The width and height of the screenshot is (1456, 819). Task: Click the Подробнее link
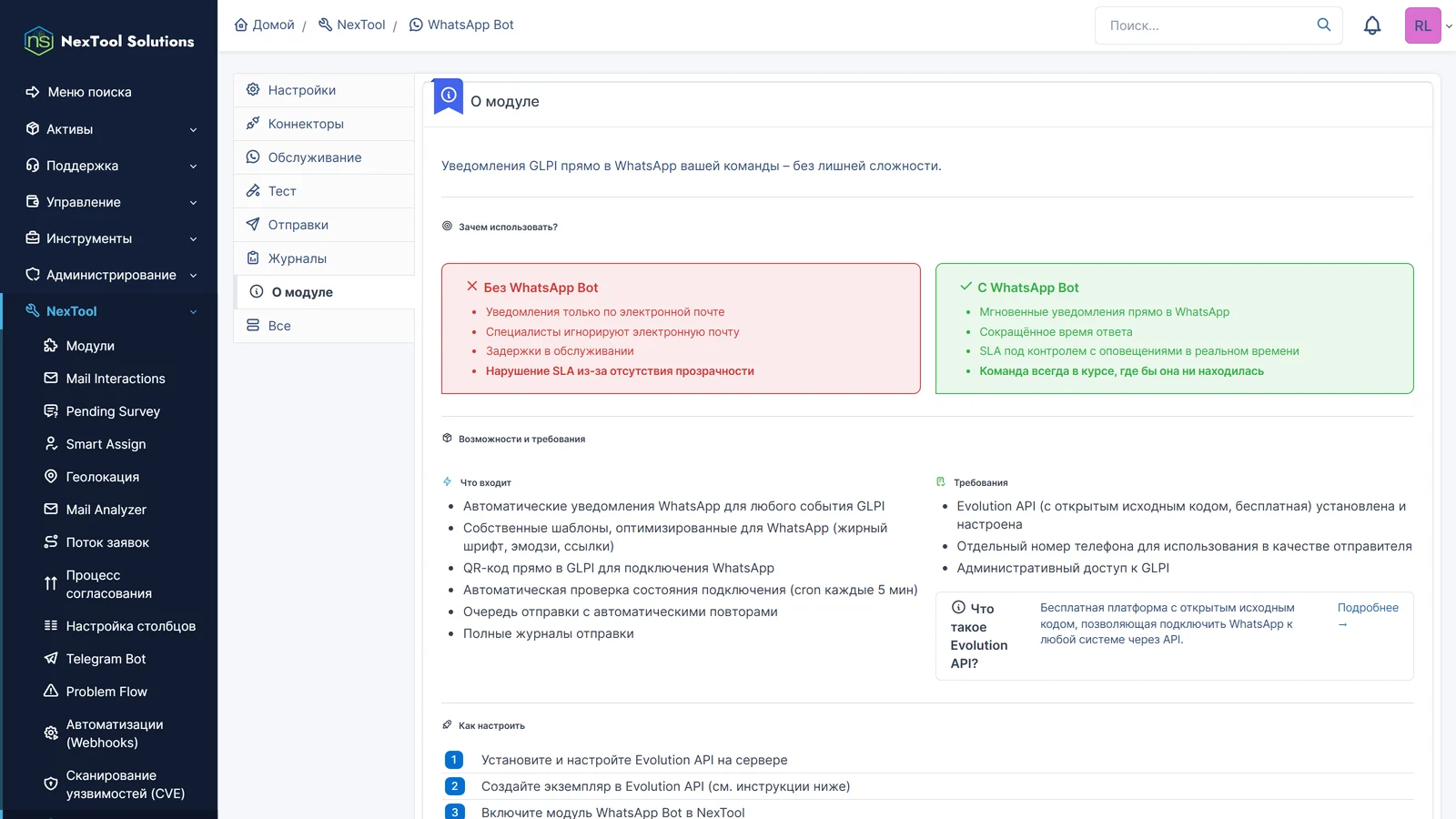[x=1367, y=615]
